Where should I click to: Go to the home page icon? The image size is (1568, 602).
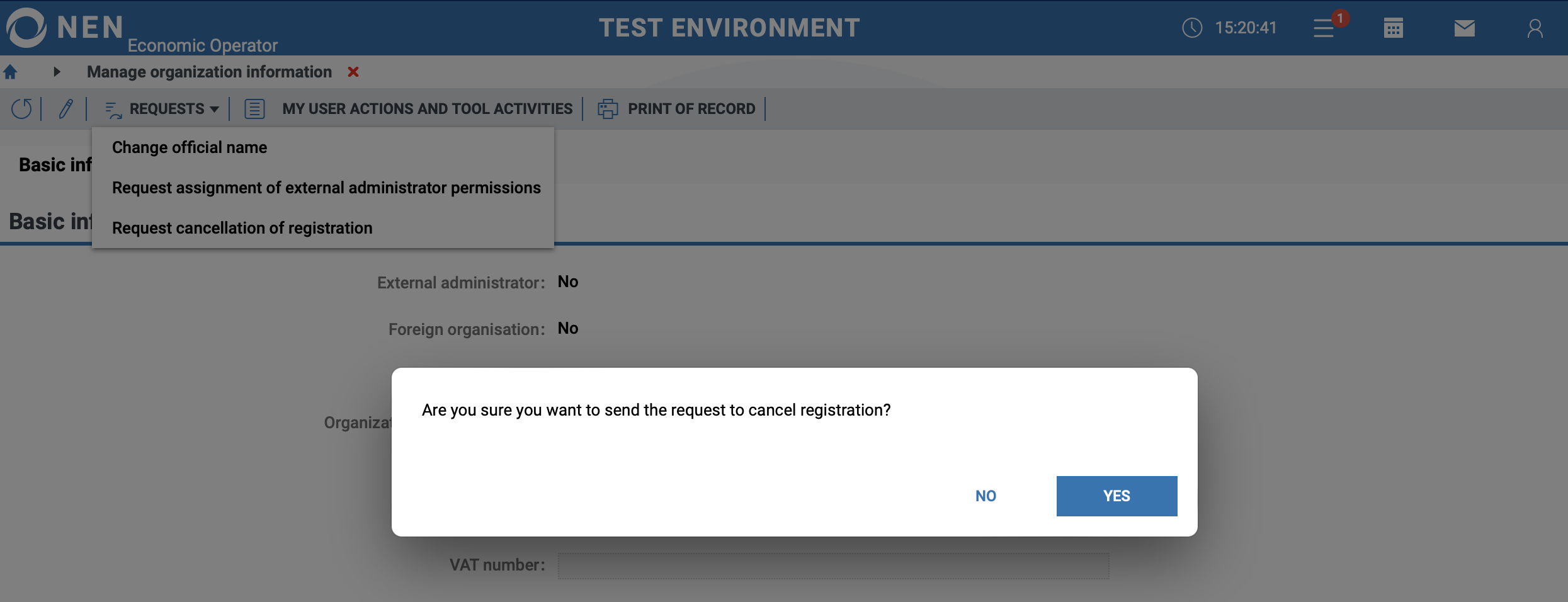pos(10,72)
